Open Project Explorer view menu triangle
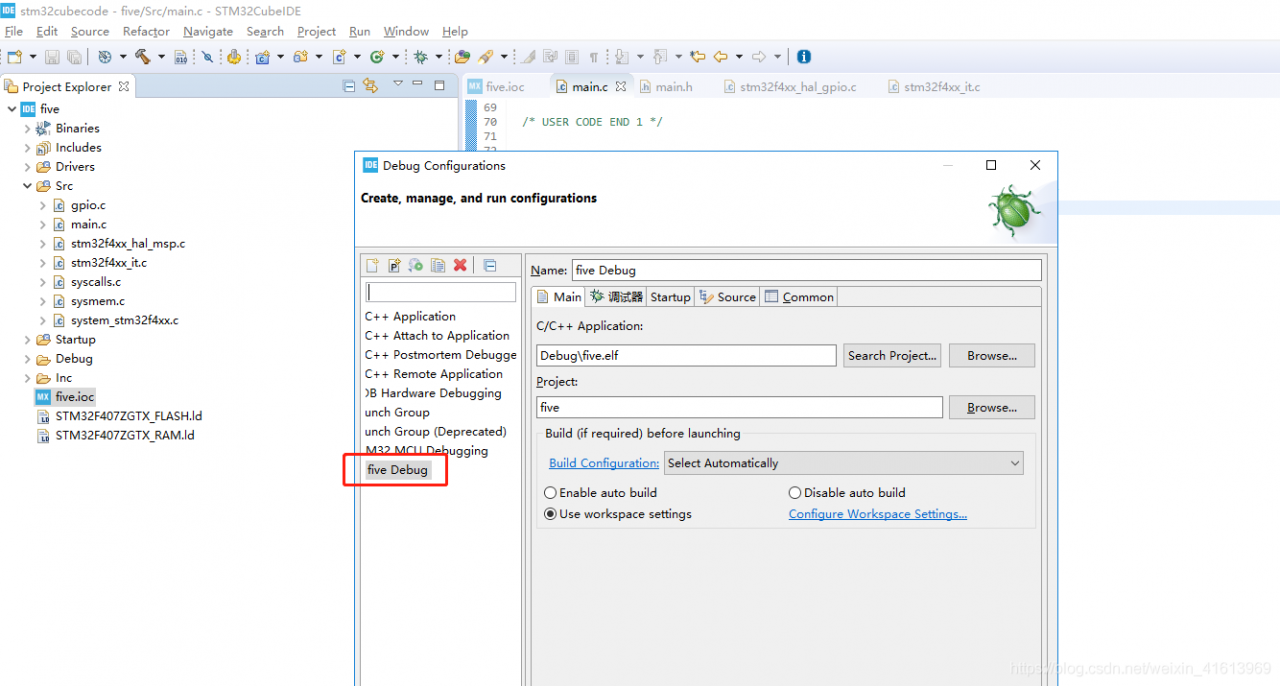Viewport: 1280px width, 686px height. click(x=398, y=84)
